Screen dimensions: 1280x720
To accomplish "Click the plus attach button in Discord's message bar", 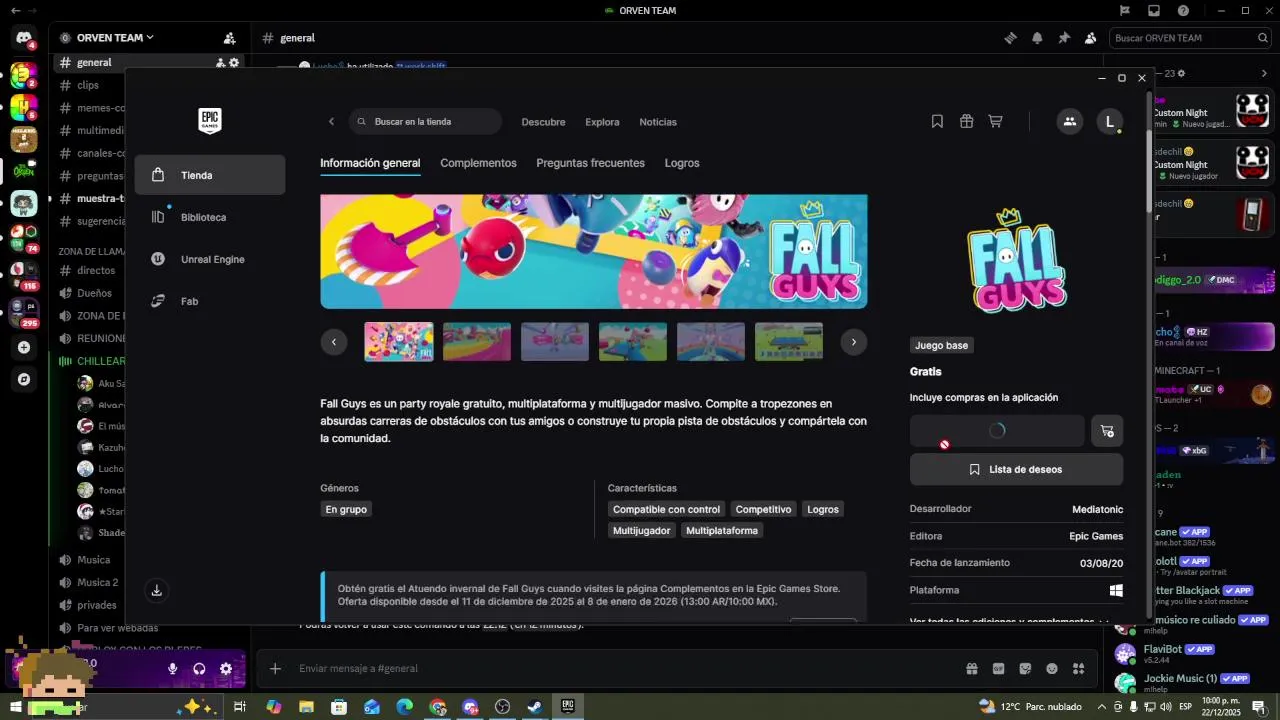I will click(275, 668).
